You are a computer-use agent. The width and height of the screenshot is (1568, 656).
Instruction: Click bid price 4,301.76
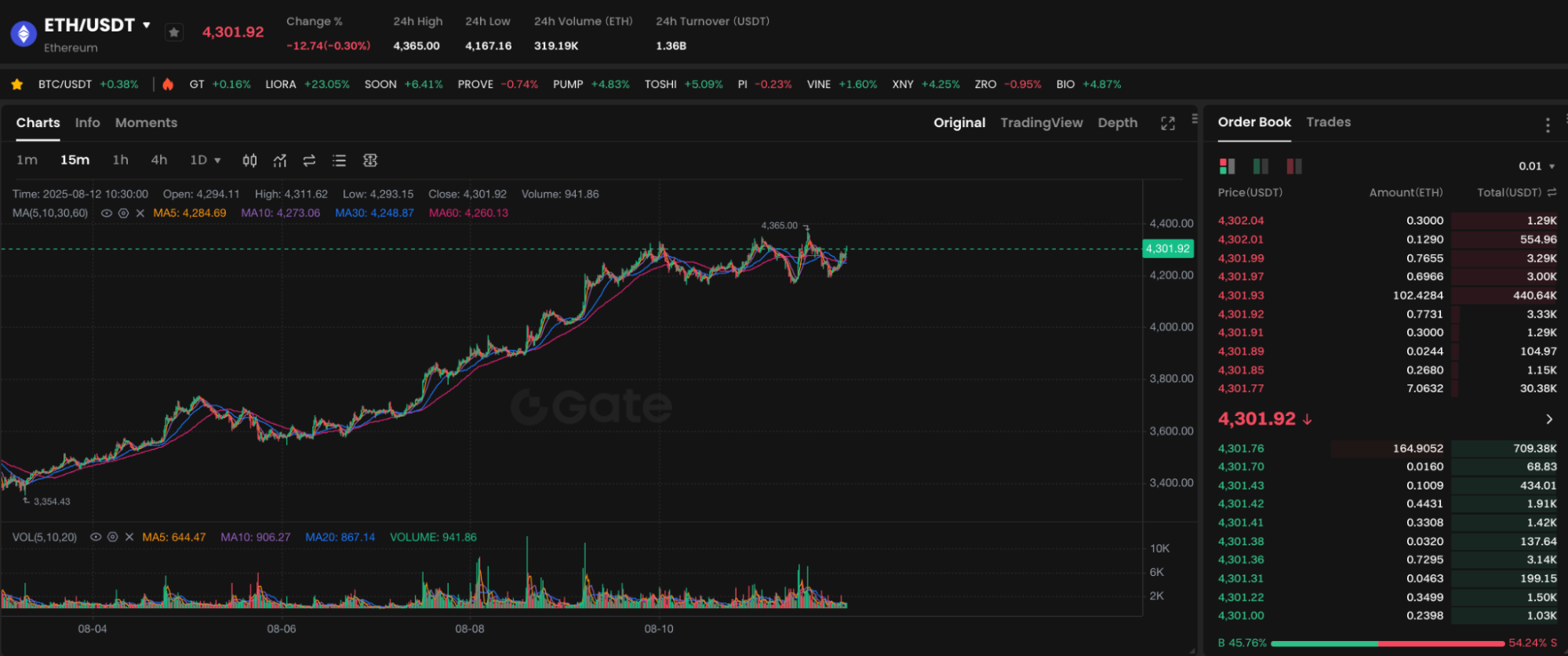click(1240, 448)
